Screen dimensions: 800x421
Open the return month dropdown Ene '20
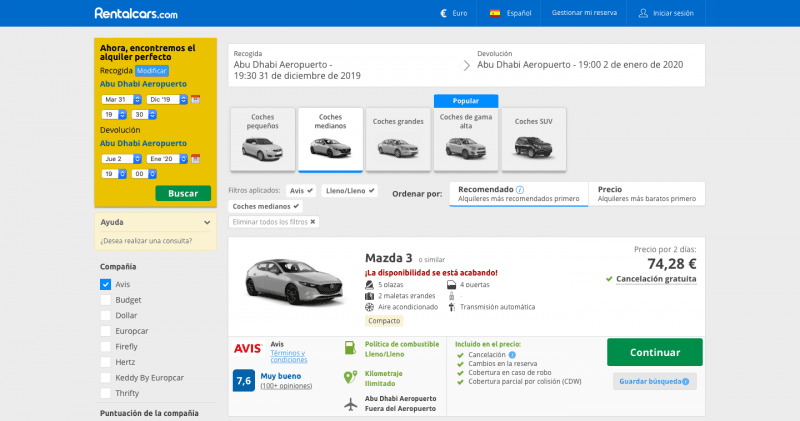click(x=167, y=159)
